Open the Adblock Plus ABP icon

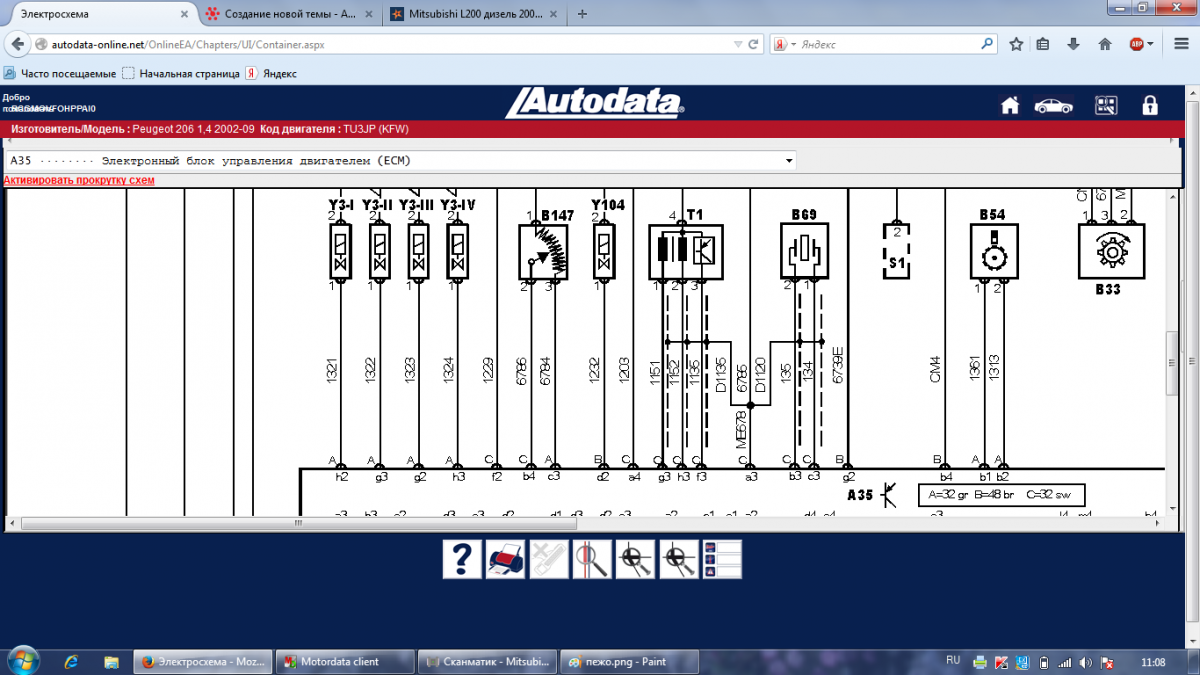click(1136, 44)
